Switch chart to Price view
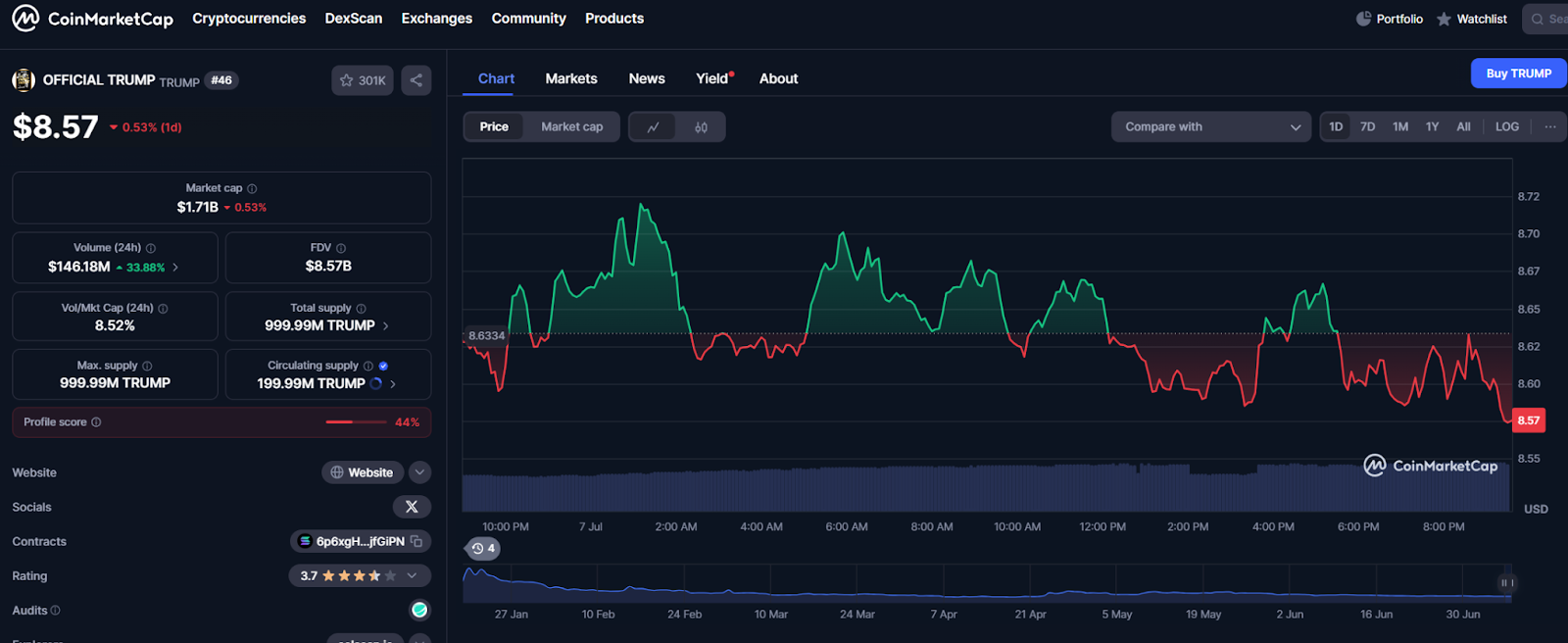The width and height of the screenshot is (1568, 643). 494,126
